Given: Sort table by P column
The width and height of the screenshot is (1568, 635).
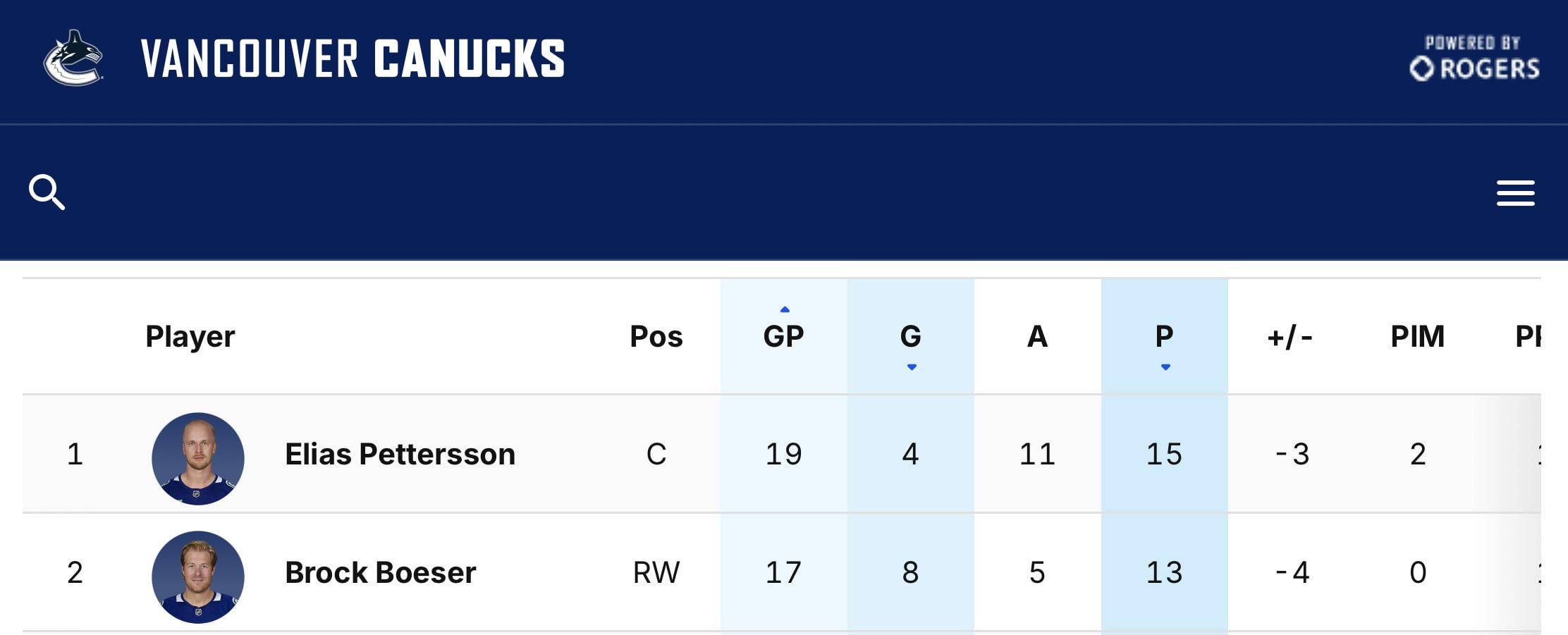Looking at the screenshot, I should coord(1164,336).
